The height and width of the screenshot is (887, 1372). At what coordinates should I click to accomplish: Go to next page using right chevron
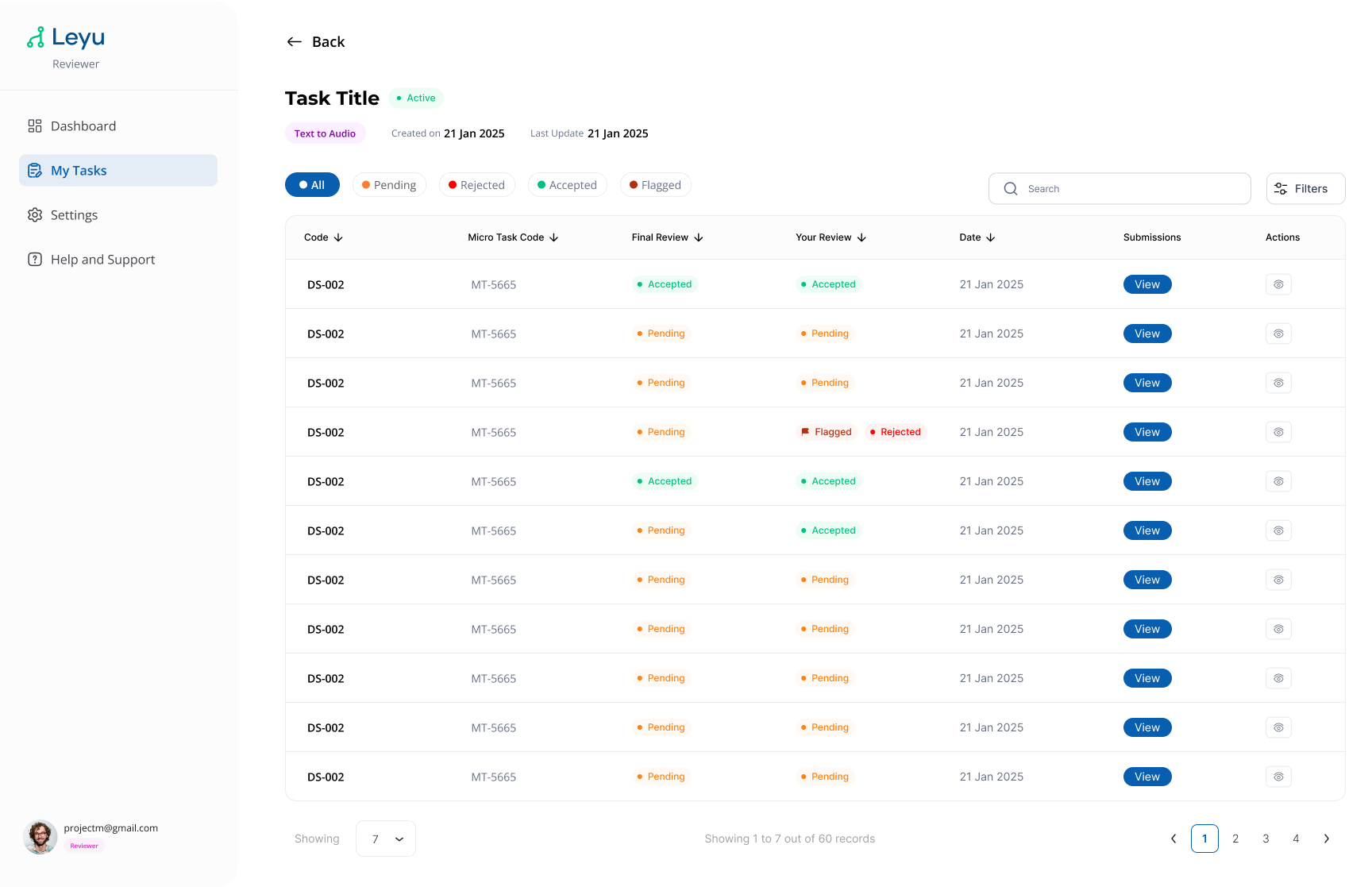click(x=1326, y=839)
